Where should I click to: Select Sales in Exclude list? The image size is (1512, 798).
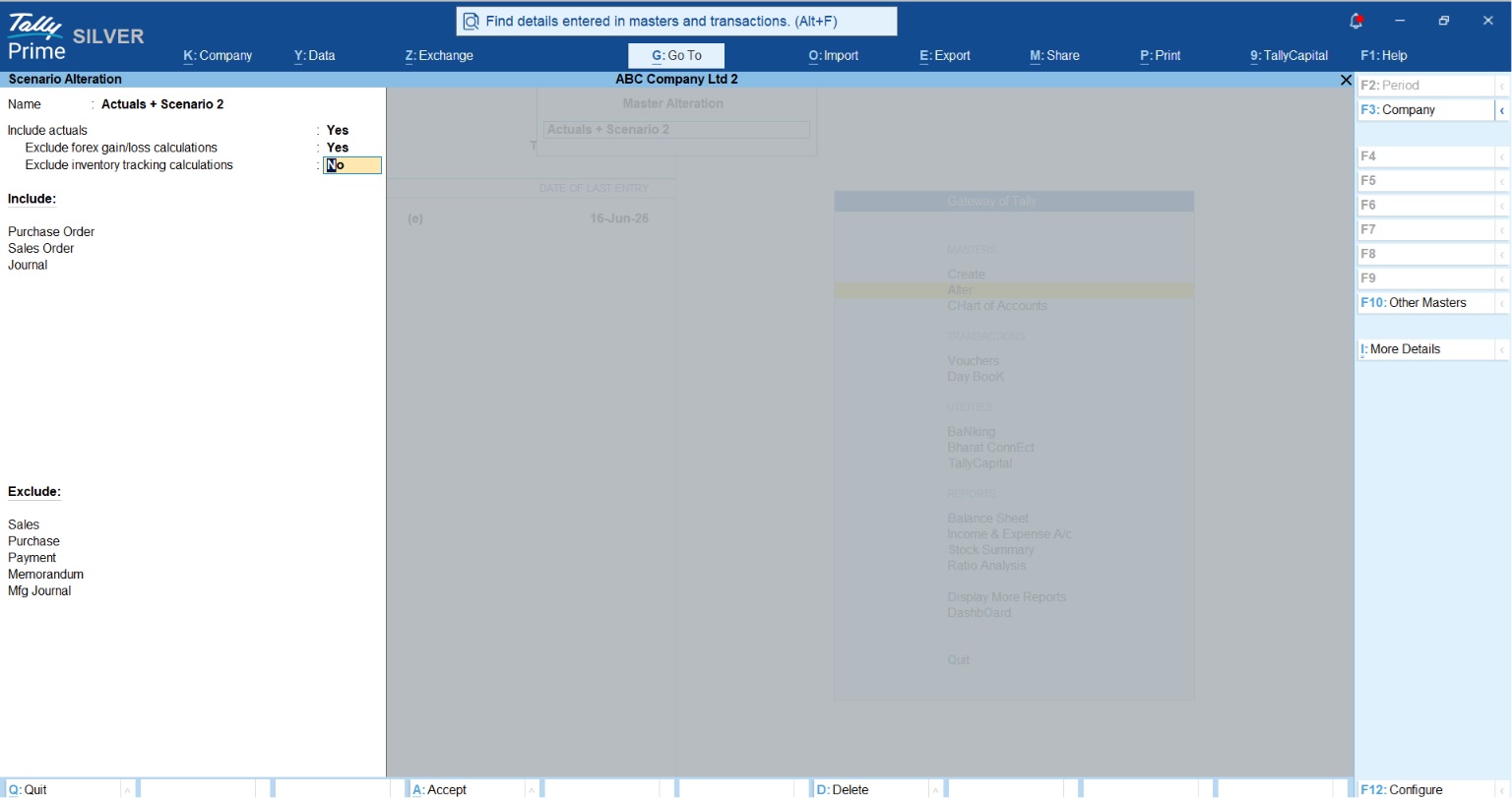click(x=24, y=525)
